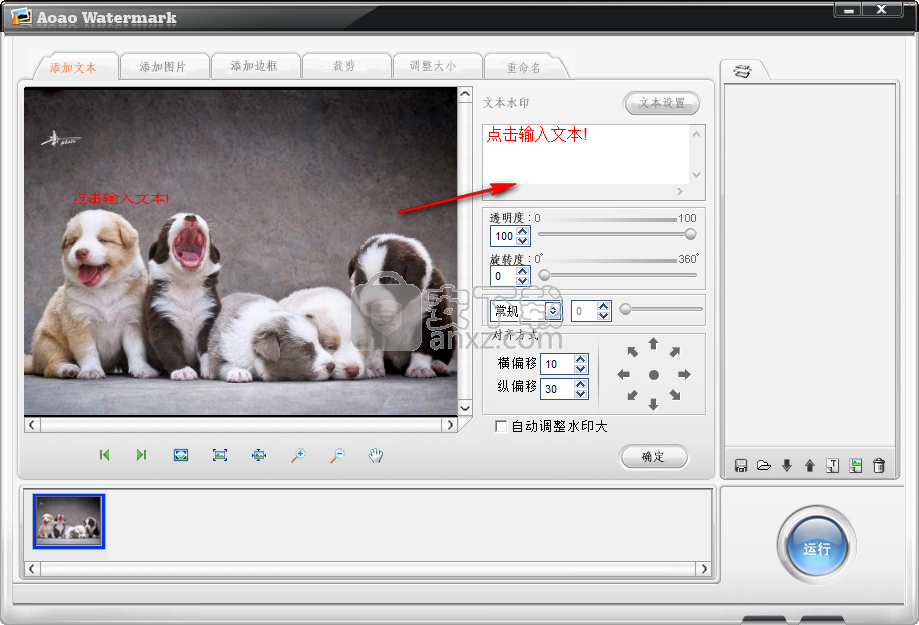Adjust the 旋转度 slider handle
The width and height of the screenshot is (919, 625).
coord(544,274)
